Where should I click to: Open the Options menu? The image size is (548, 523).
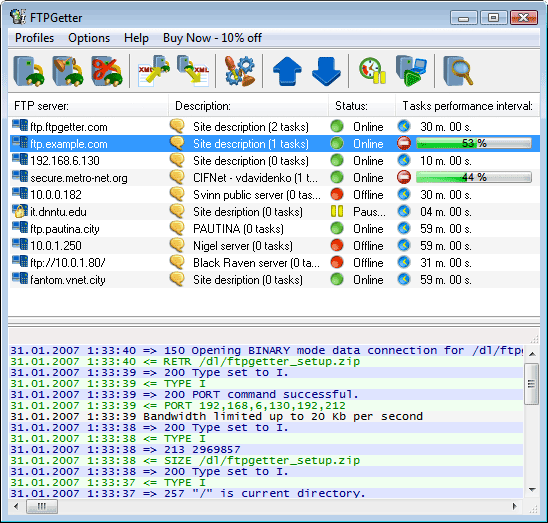[89, 38]
